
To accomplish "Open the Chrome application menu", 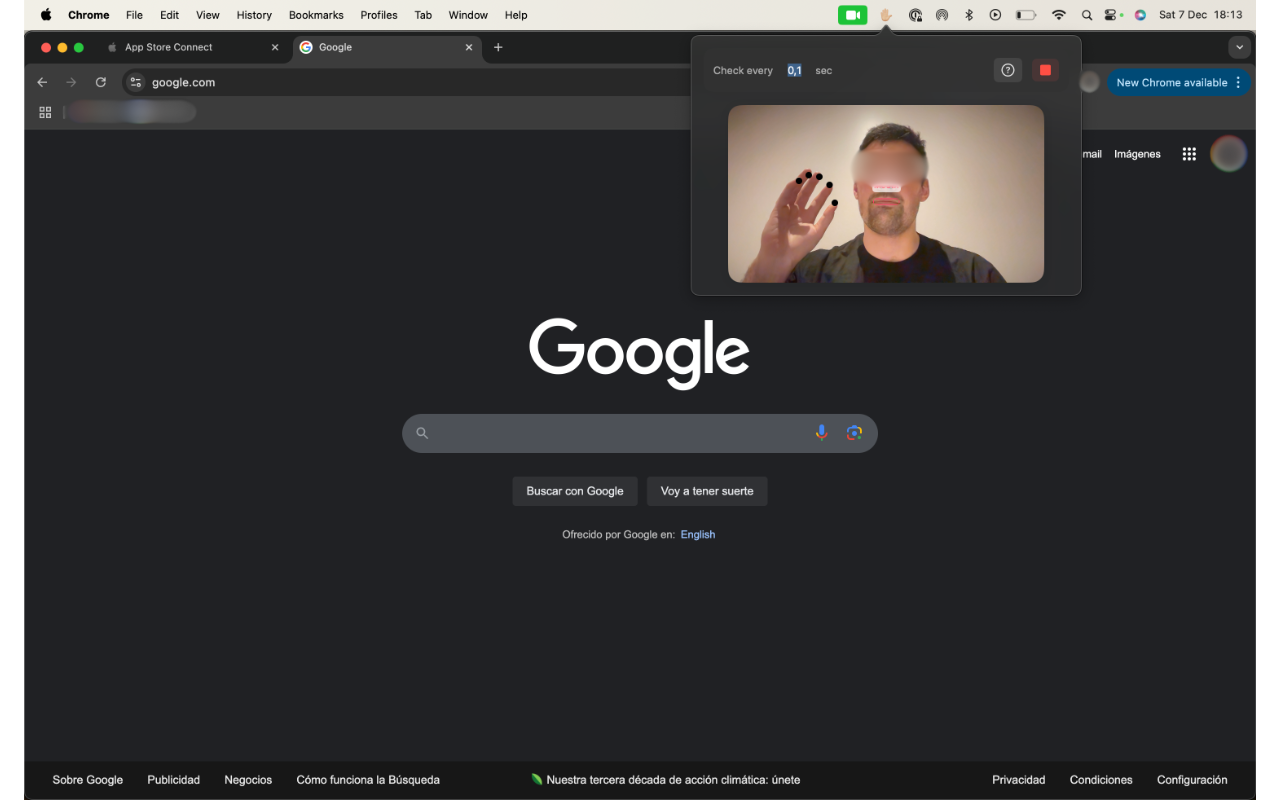I will (89, 15).
